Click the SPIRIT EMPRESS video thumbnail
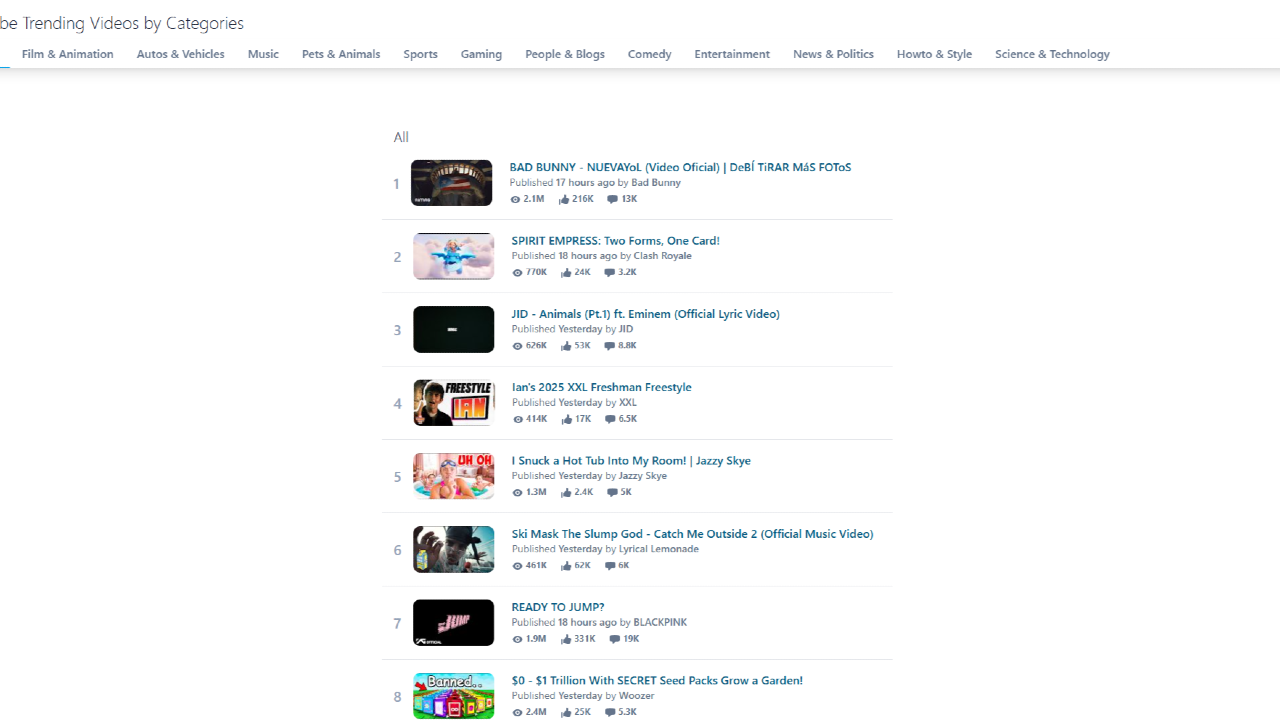This screenshot has width=1280, height=720. click(x=453, y=256)
